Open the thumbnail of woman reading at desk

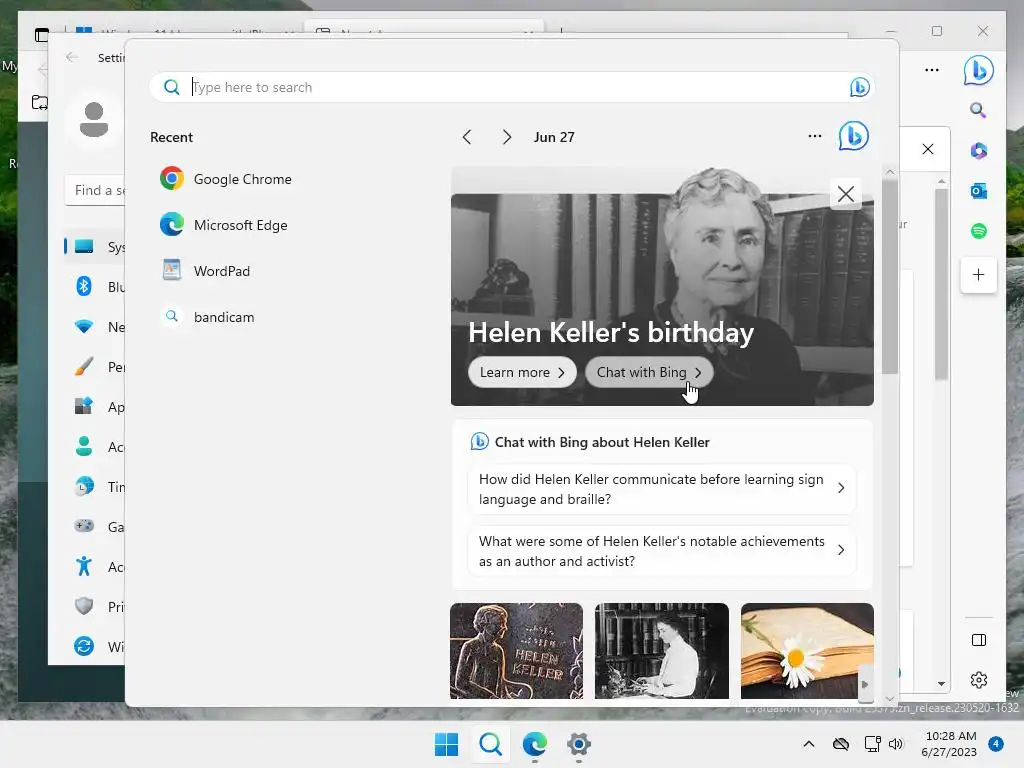pos(662,650)
